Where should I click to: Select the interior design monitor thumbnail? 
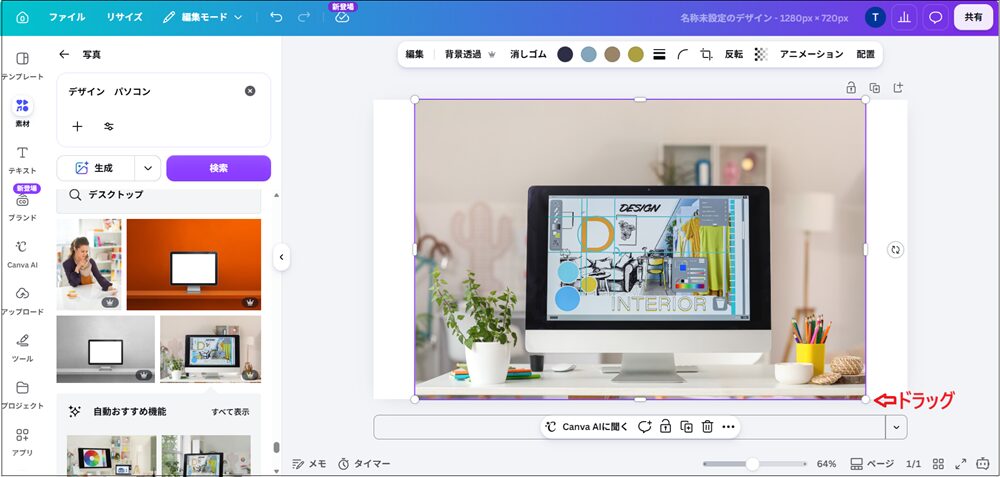[x=210, y=349]
